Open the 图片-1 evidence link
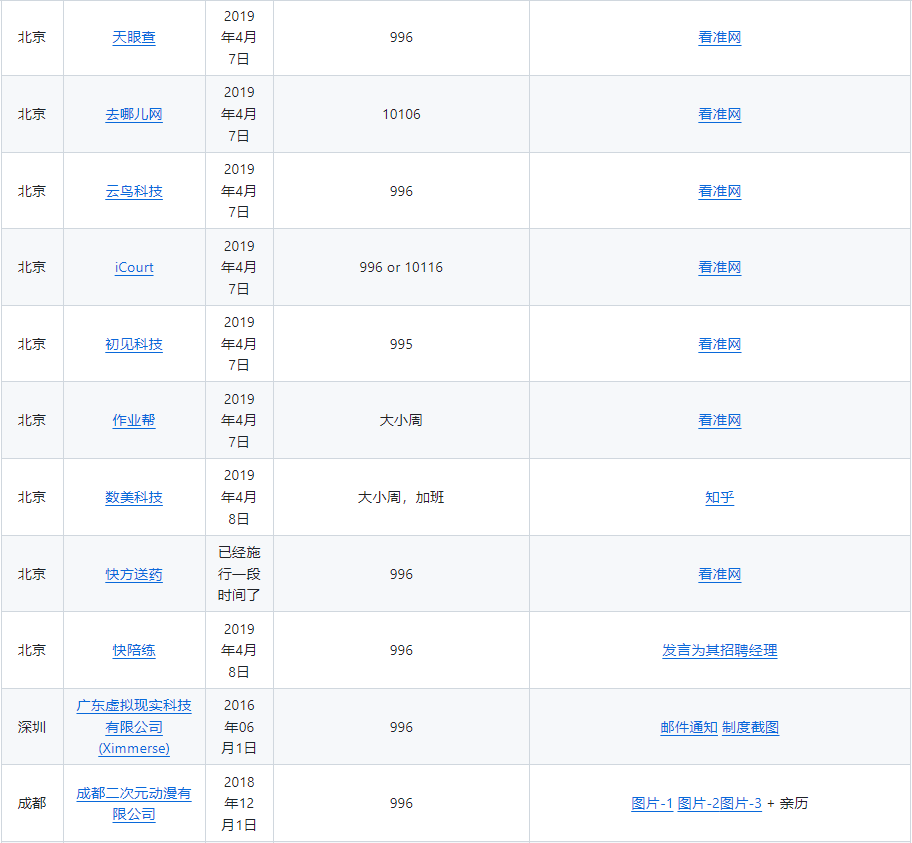Viewport: 912px width, 843px height. click(652, 803)
